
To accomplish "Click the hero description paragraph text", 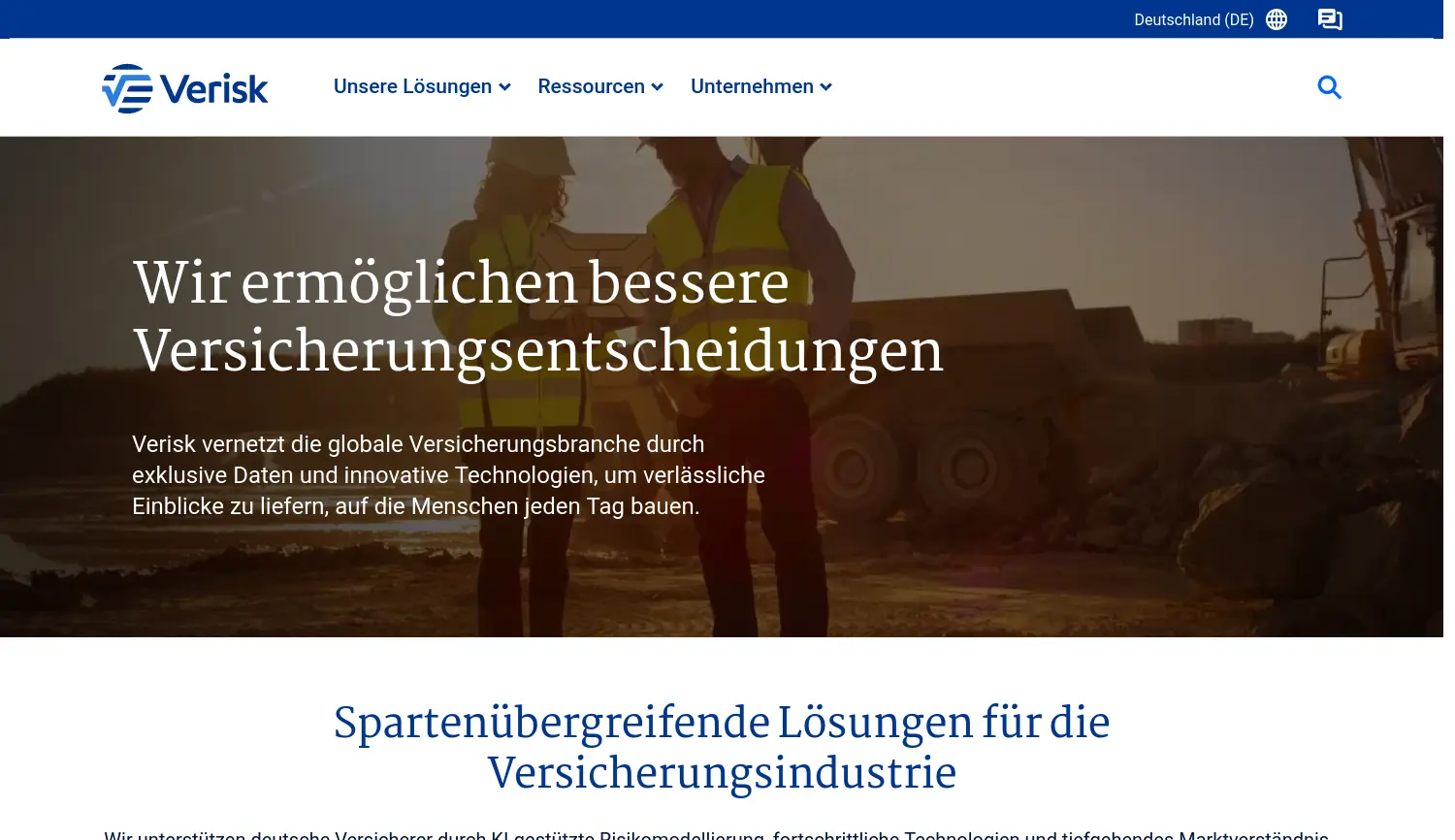I will point(448,475).
